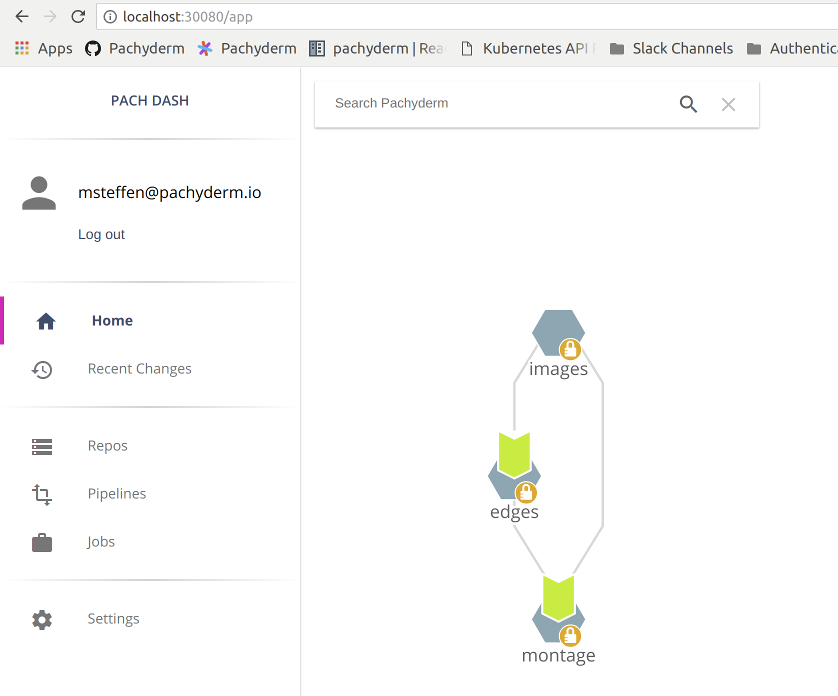Click the Jobs briefcase icon

(x=42, y=542)
